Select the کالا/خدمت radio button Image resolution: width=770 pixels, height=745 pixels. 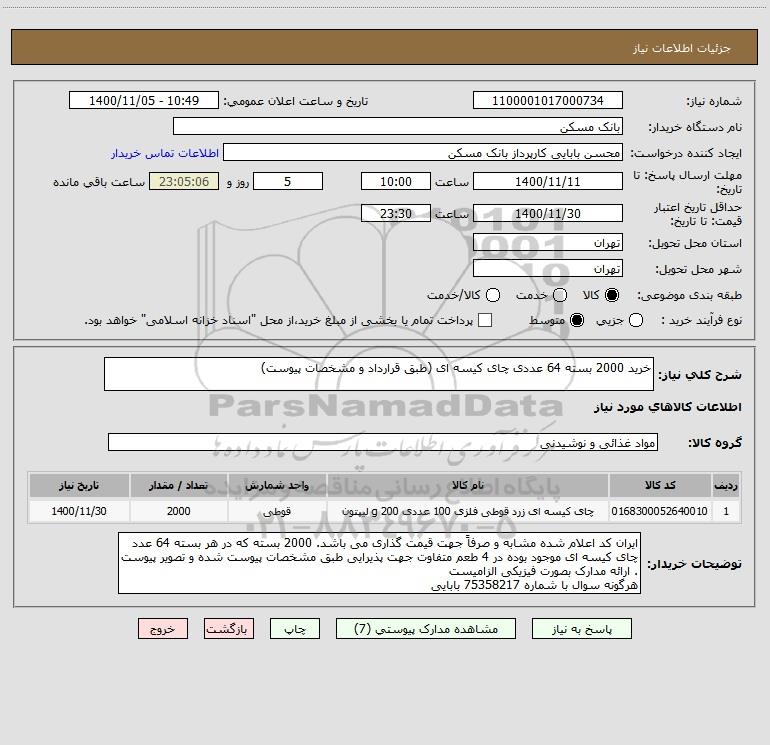[x=493, y=295]
